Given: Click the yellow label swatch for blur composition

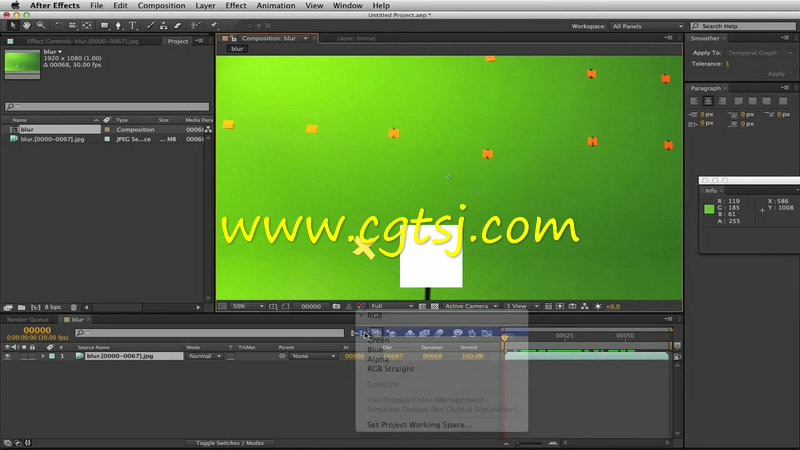Looking at the screenshot, I should coord(107,130).
